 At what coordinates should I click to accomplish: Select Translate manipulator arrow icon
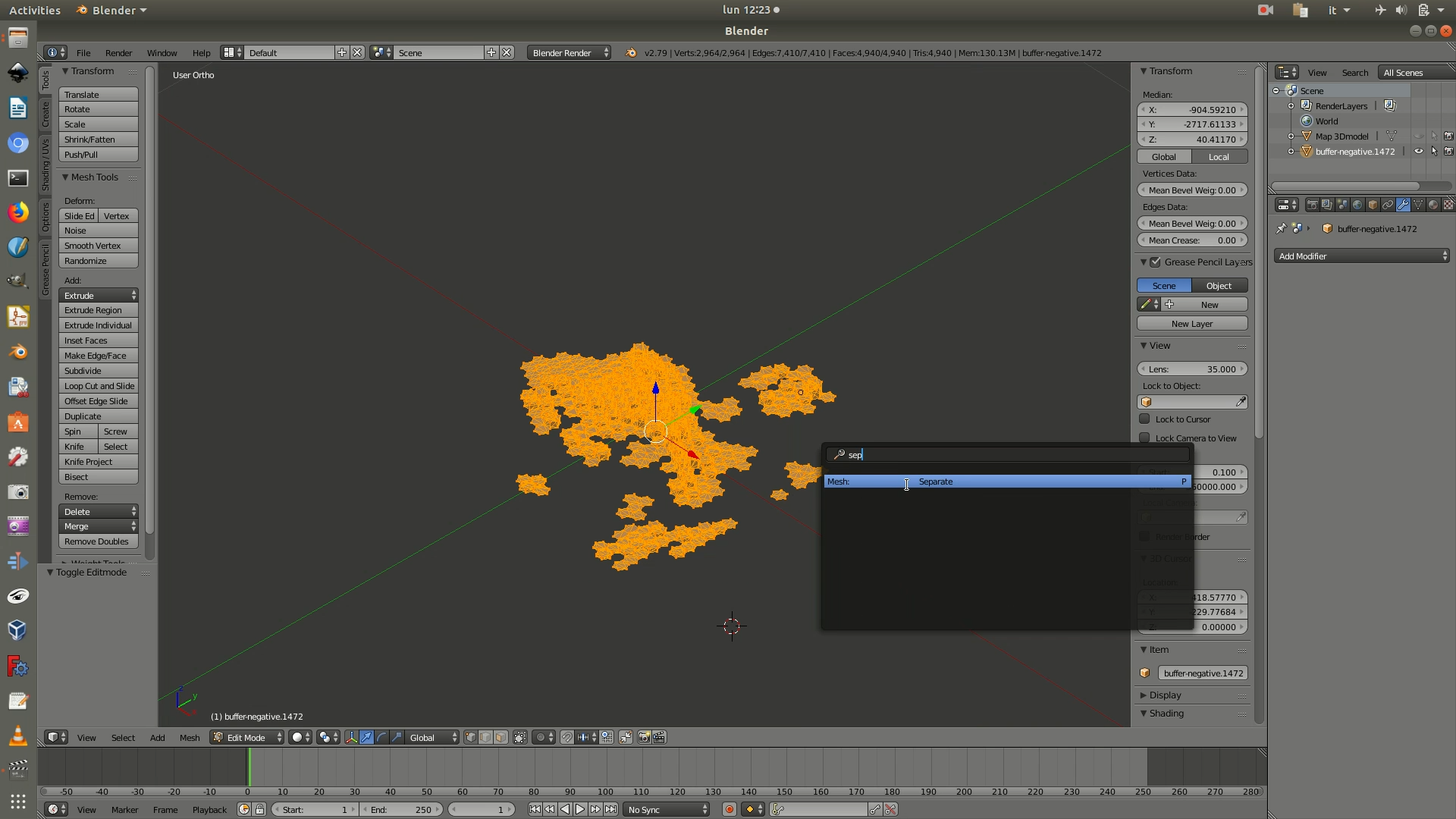click(x=367, y=737)
